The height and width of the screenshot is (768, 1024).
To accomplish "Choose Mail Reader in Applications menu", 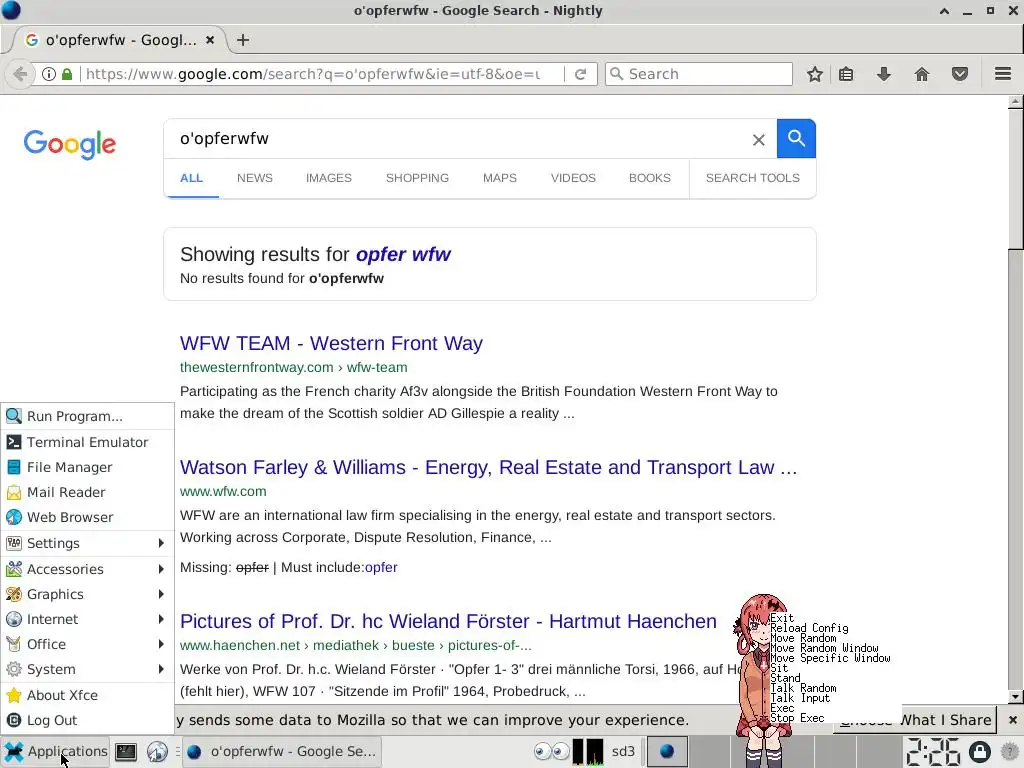I will (88, 492).
